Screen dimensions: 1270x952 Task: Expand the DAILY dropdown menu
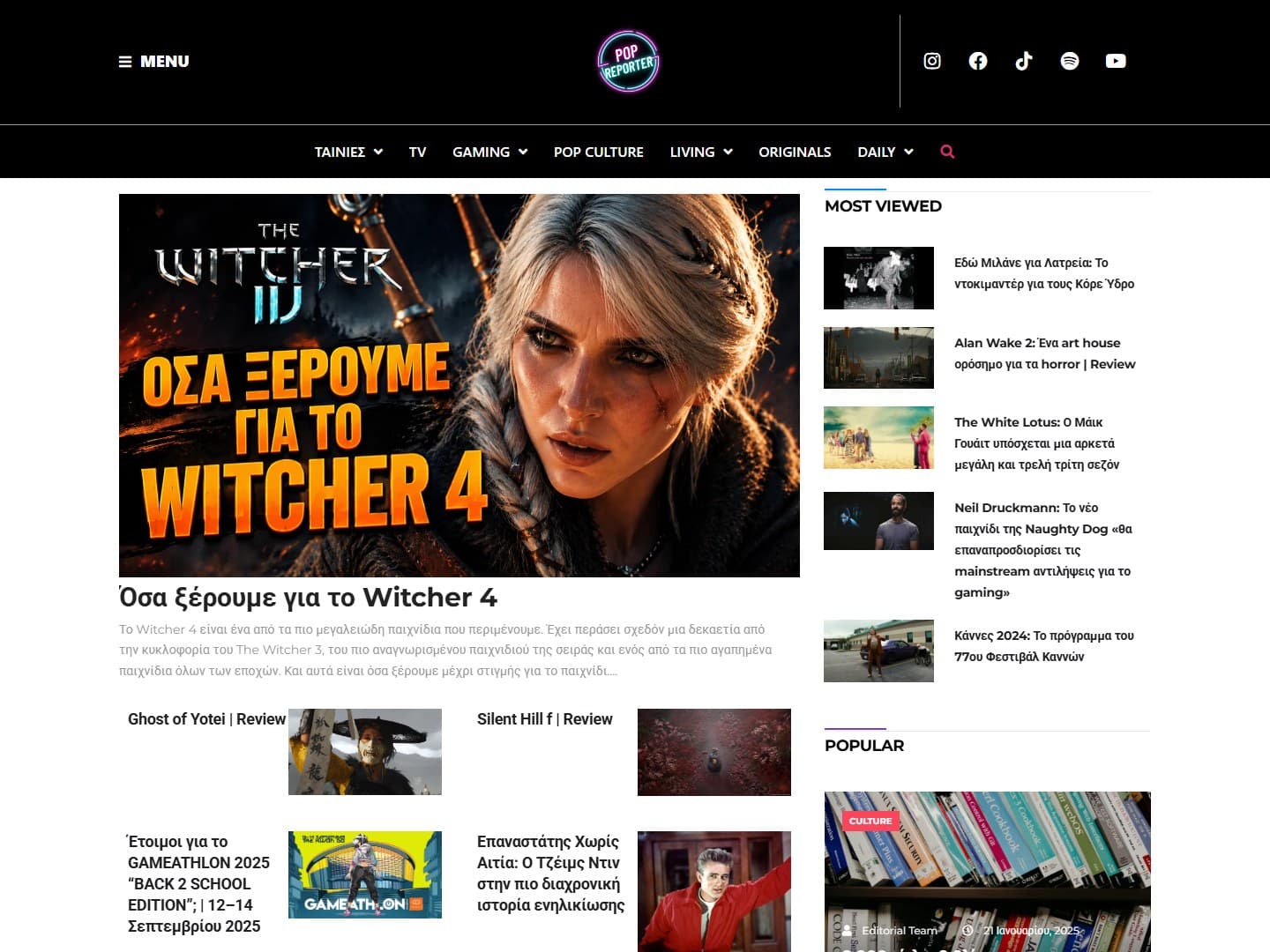click(885, 152)
